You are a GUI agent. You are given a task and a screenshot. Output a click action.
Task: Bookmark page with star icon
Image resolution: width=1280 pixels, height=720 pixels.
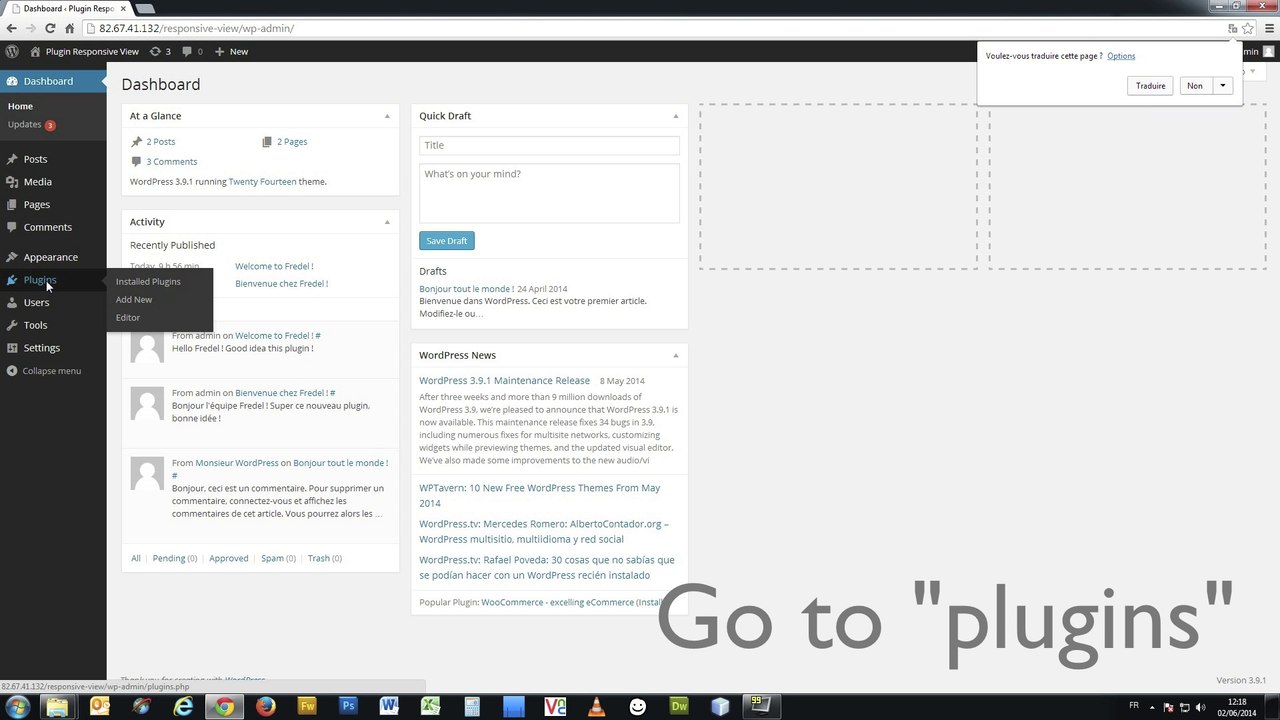(1248, 28)
